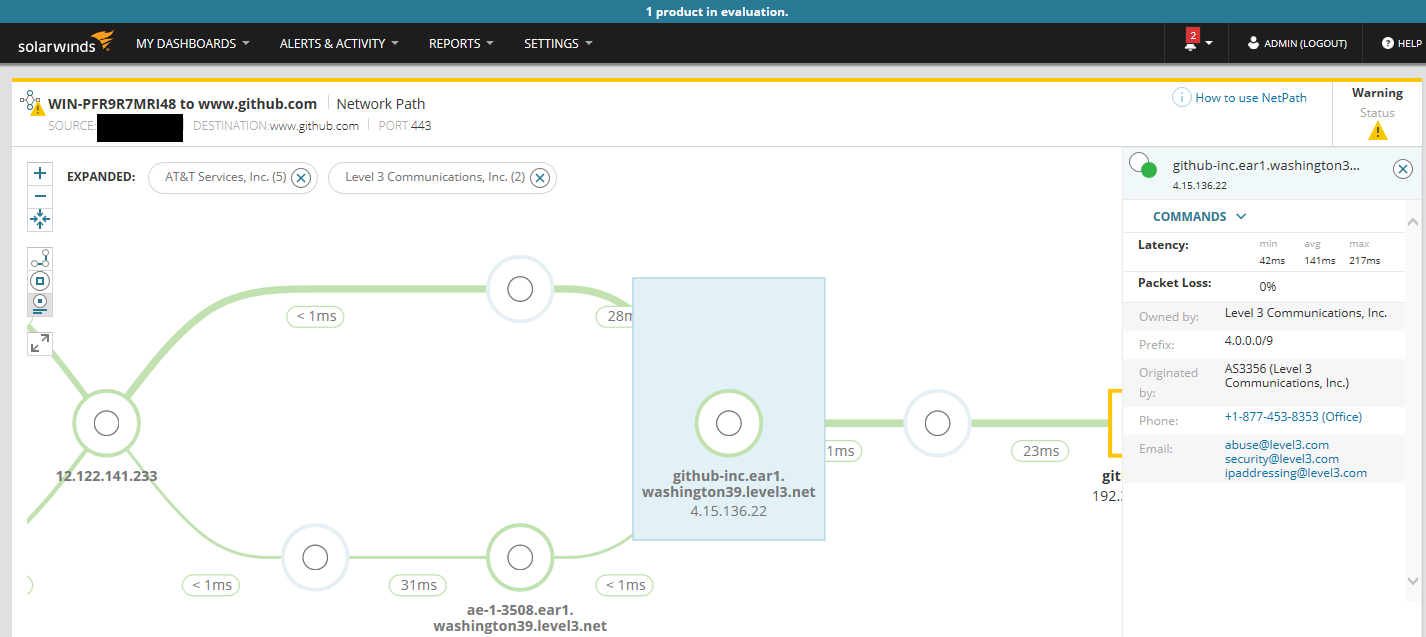Select the ae-1-3508.ear1 washington39 node
This screenshot has width=1426, height=637.
point(519,557)
